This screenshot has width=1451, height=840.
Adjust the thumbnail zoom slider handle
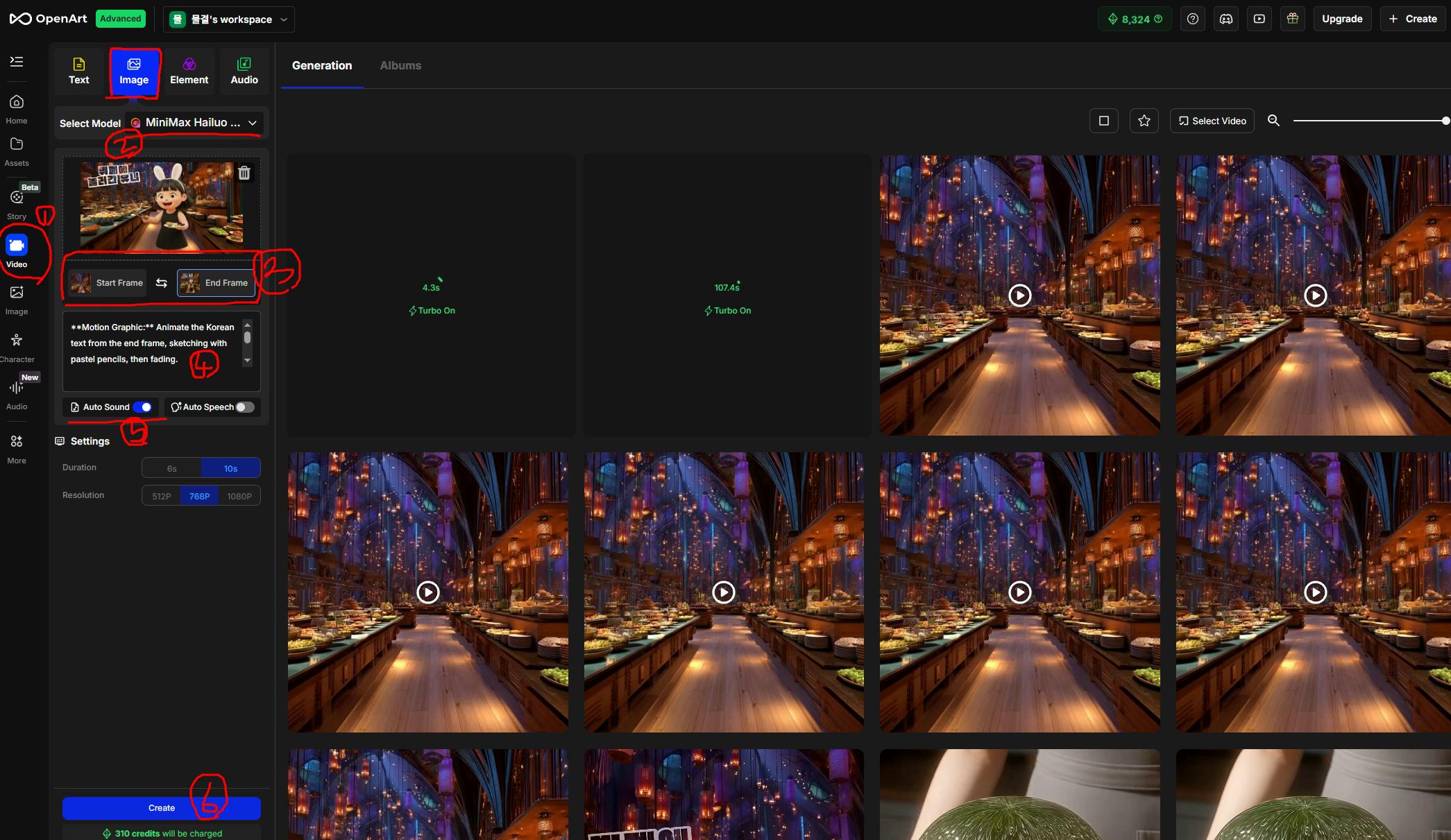(x=1445, y=121)
